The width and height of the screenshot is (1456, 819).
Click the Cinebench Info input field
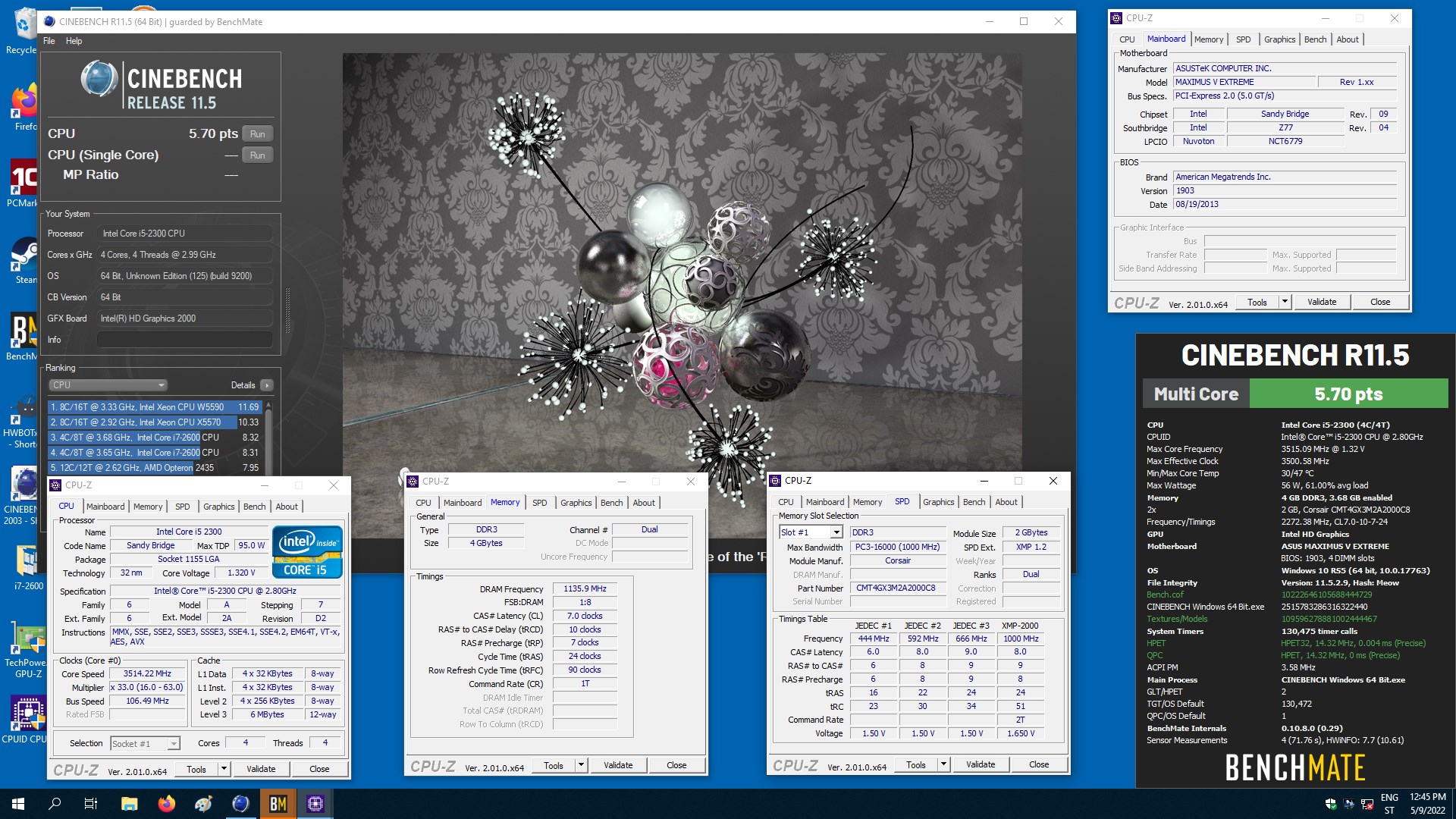click(184, 340)
